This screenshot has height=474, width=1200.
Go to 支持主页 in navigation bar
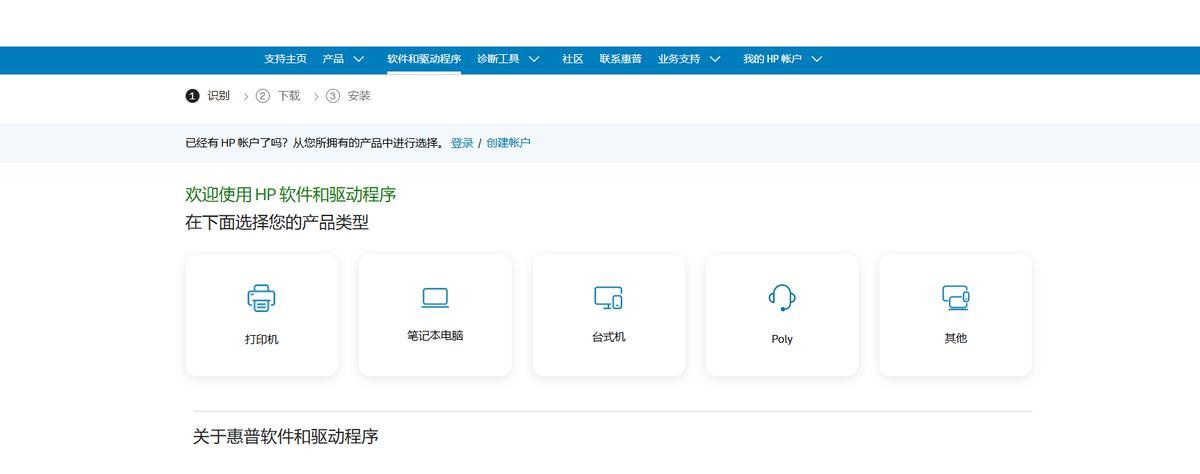[285, 59]
